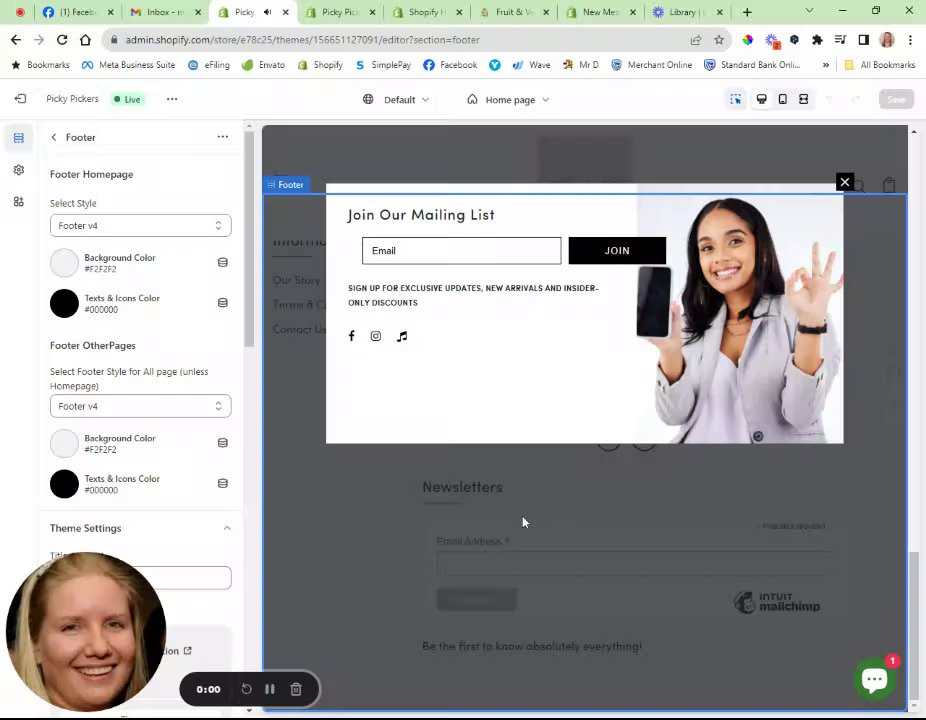This screenshot has height=720, width=926.
Task: Click the Footer section label tag
Action: point(286,185)
